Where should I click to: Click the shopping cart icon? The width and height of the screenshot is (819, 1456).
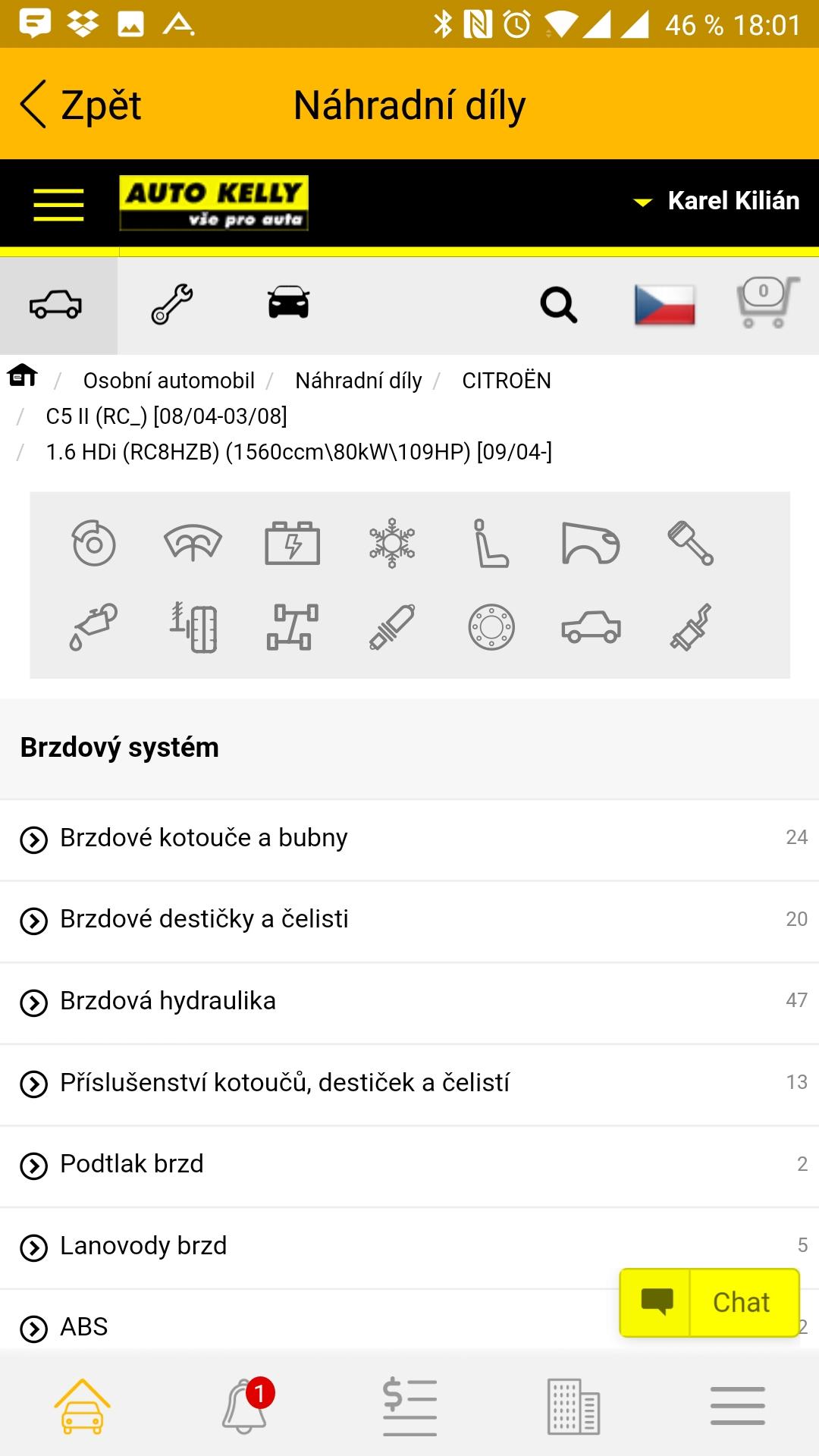[x=767, y=303]
